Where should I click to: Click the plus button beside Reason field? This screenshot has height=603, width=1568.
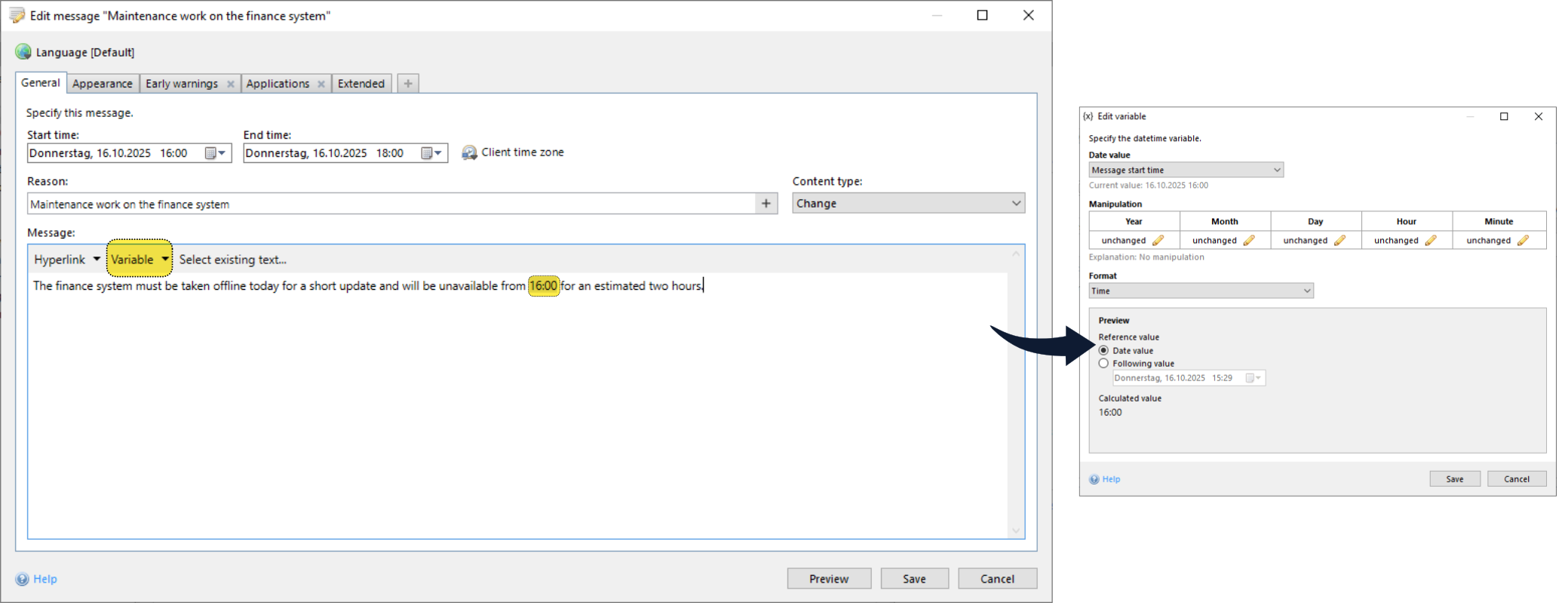[x=766, y=203]
